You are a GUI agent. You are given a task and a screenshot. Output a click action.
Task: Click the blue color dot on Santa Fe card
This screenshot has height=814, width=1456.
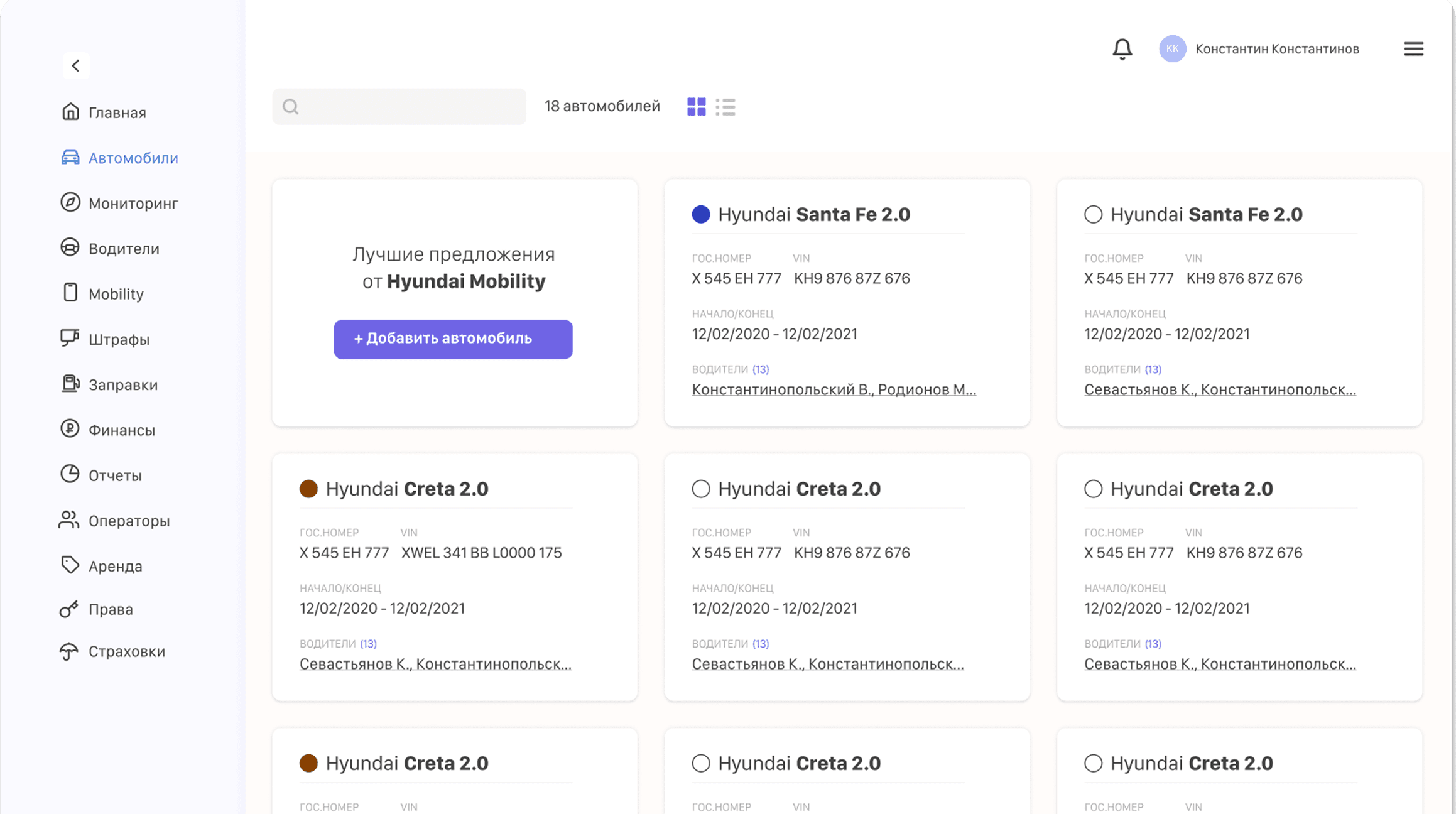[701, 215]
